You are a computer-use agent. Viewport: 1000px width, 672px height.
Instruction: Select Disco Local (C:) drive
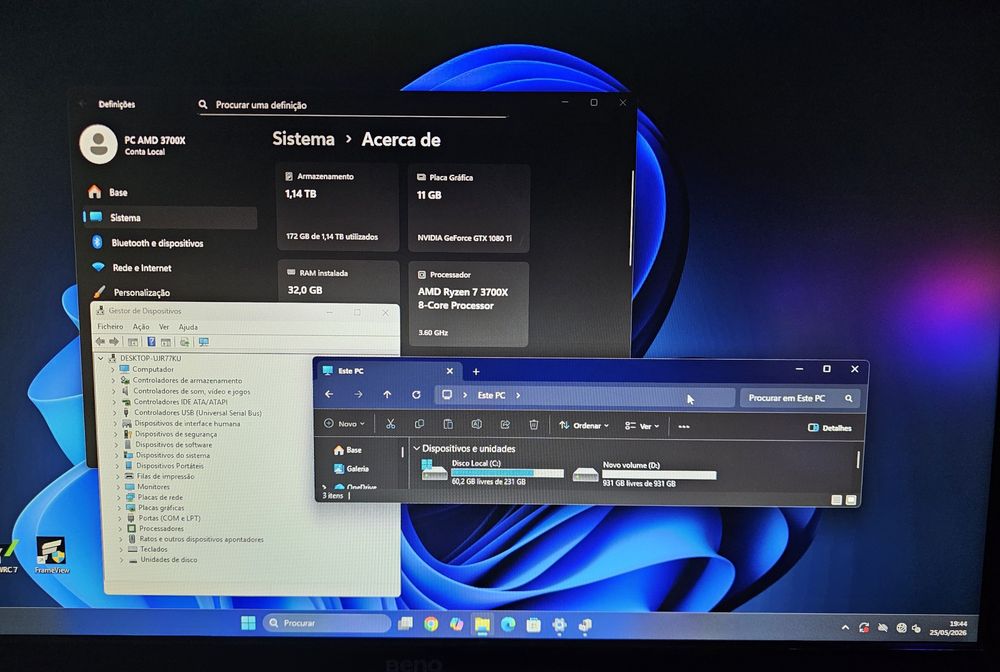click(x=492, y=472)
